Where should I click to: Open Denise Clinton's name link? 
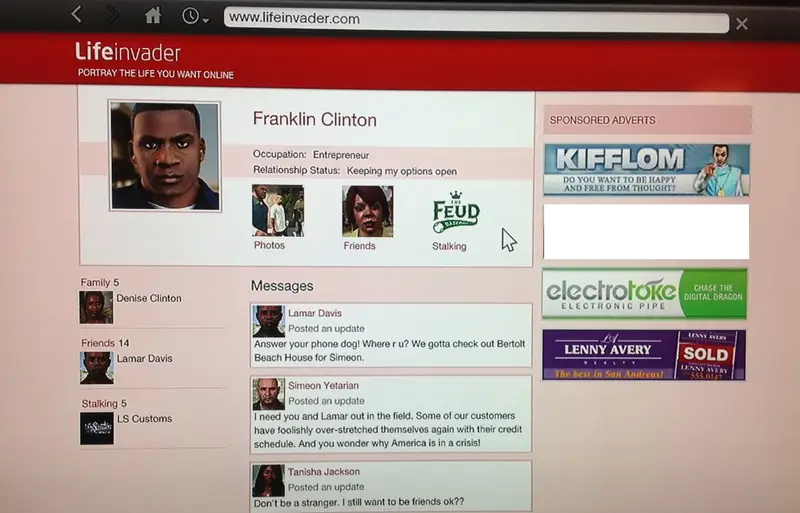pyautogui.click(x=148, y=298)
